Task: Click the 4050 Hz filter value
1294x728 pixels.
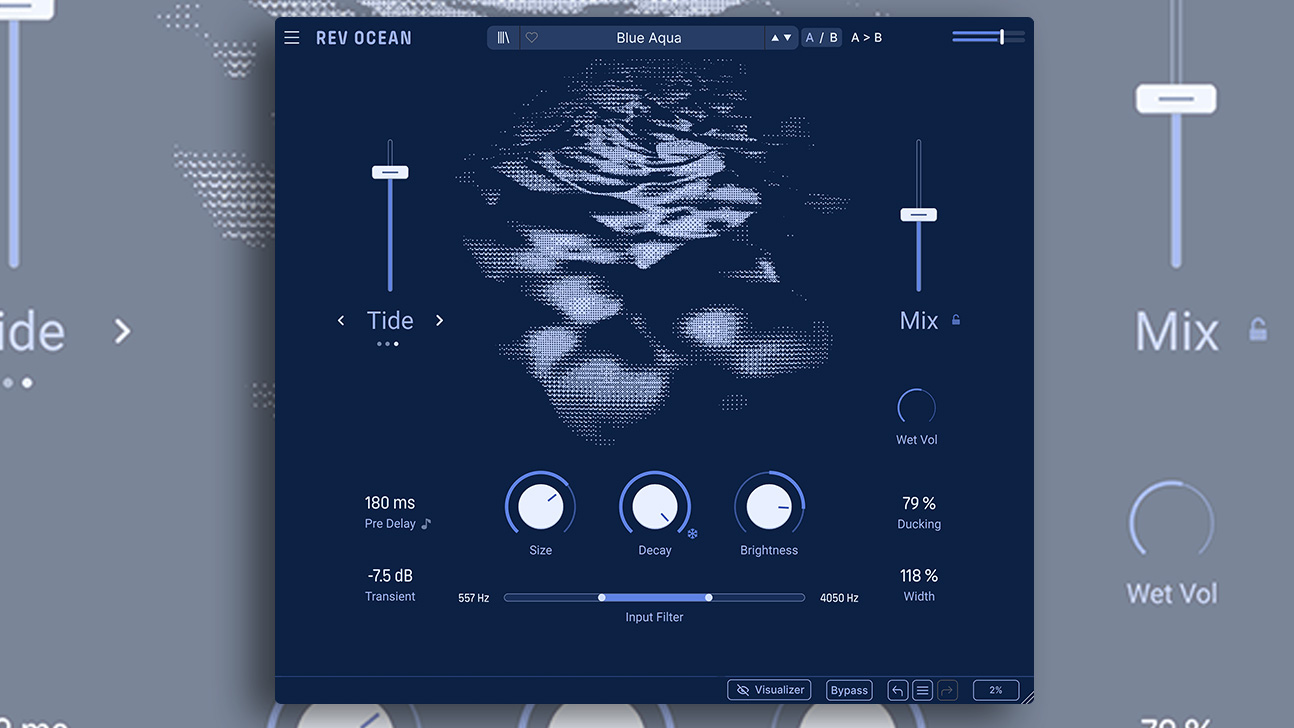Action: [839, 598]
